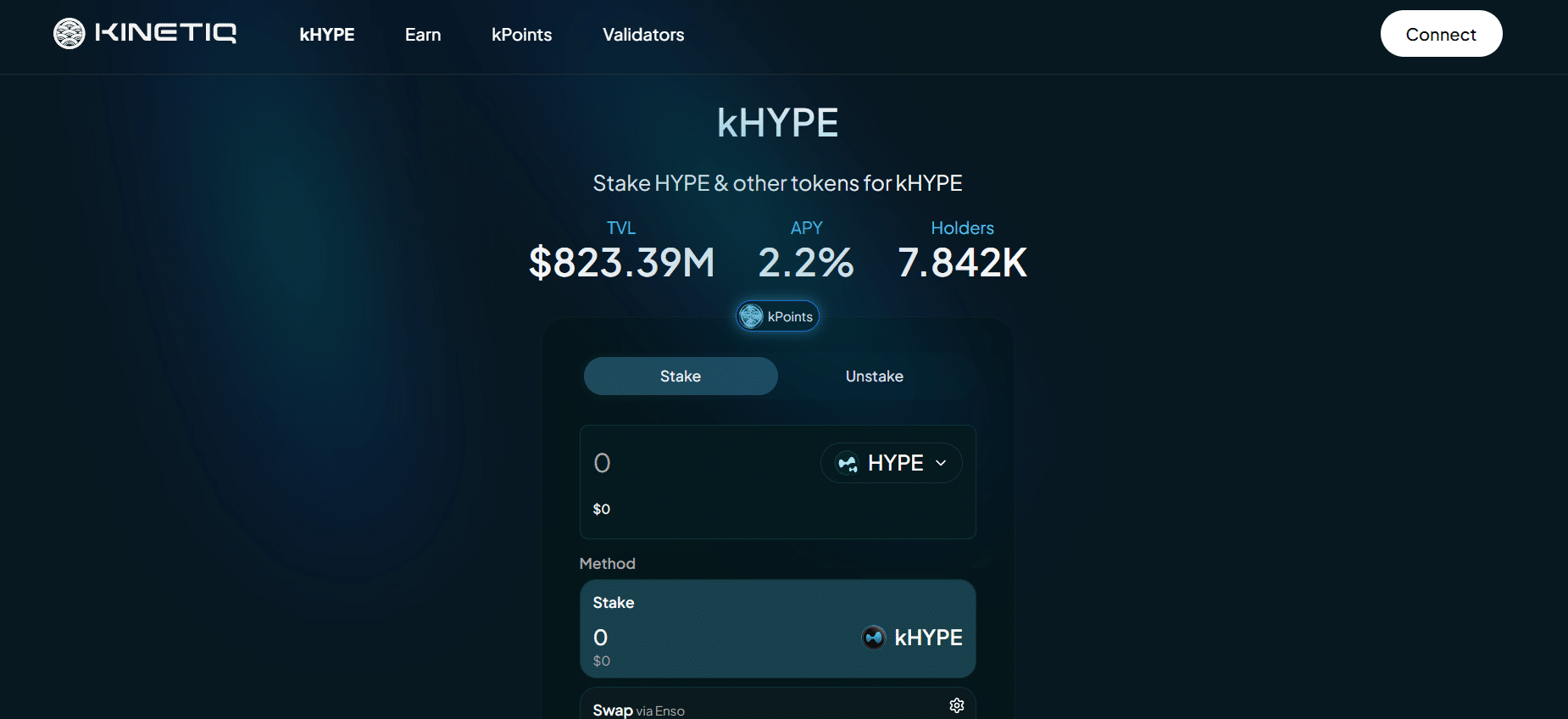Click the Method label
1568x719 pixels.
click(x=607, y=564)
